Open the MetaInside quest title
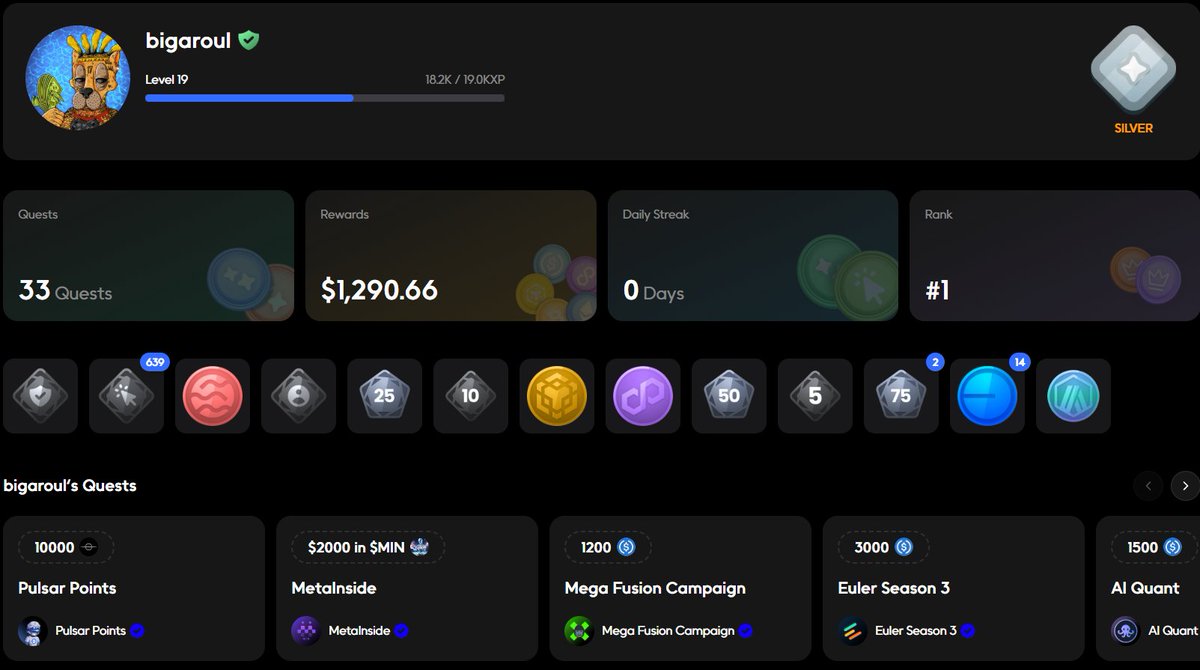The height and width of the screenshot is (670, 1200). pyautogui.click(x=334, y=588)
